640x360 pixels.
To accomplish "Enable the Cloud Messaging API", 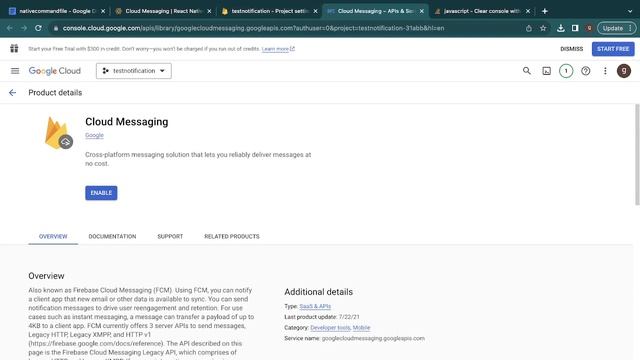I will 101,193.
